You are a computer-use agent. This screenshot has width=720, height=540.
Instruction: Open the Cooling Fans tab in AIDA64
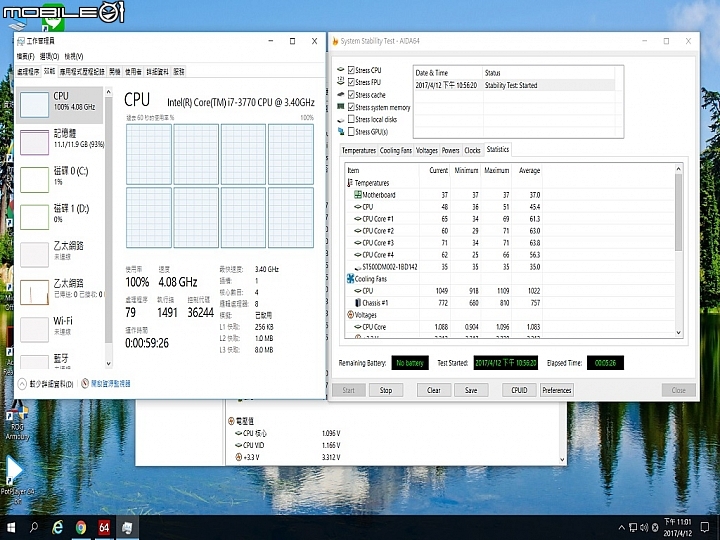click(395, 151)
